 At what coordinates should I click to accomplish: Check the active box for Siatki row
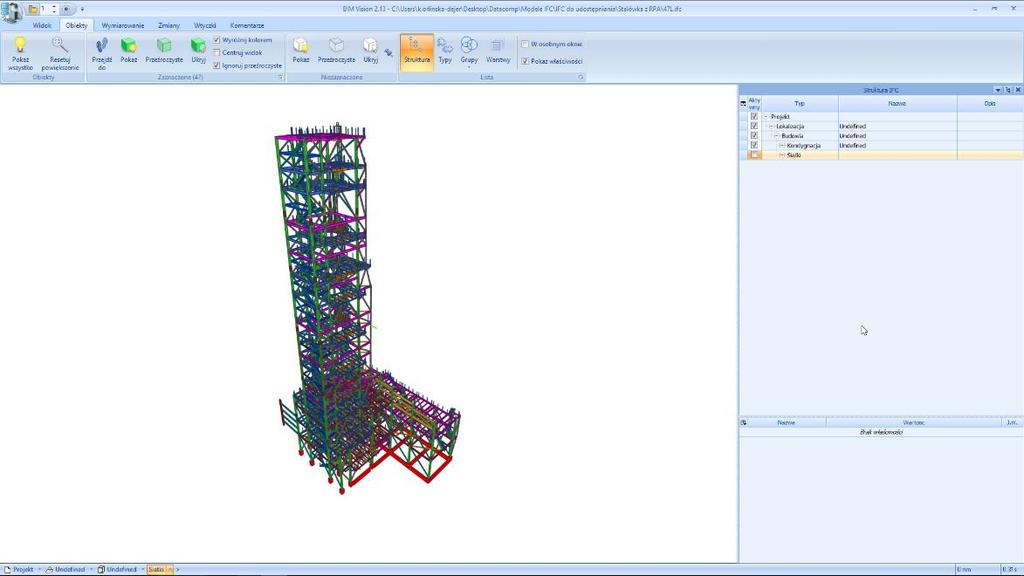tap(754, 155)
